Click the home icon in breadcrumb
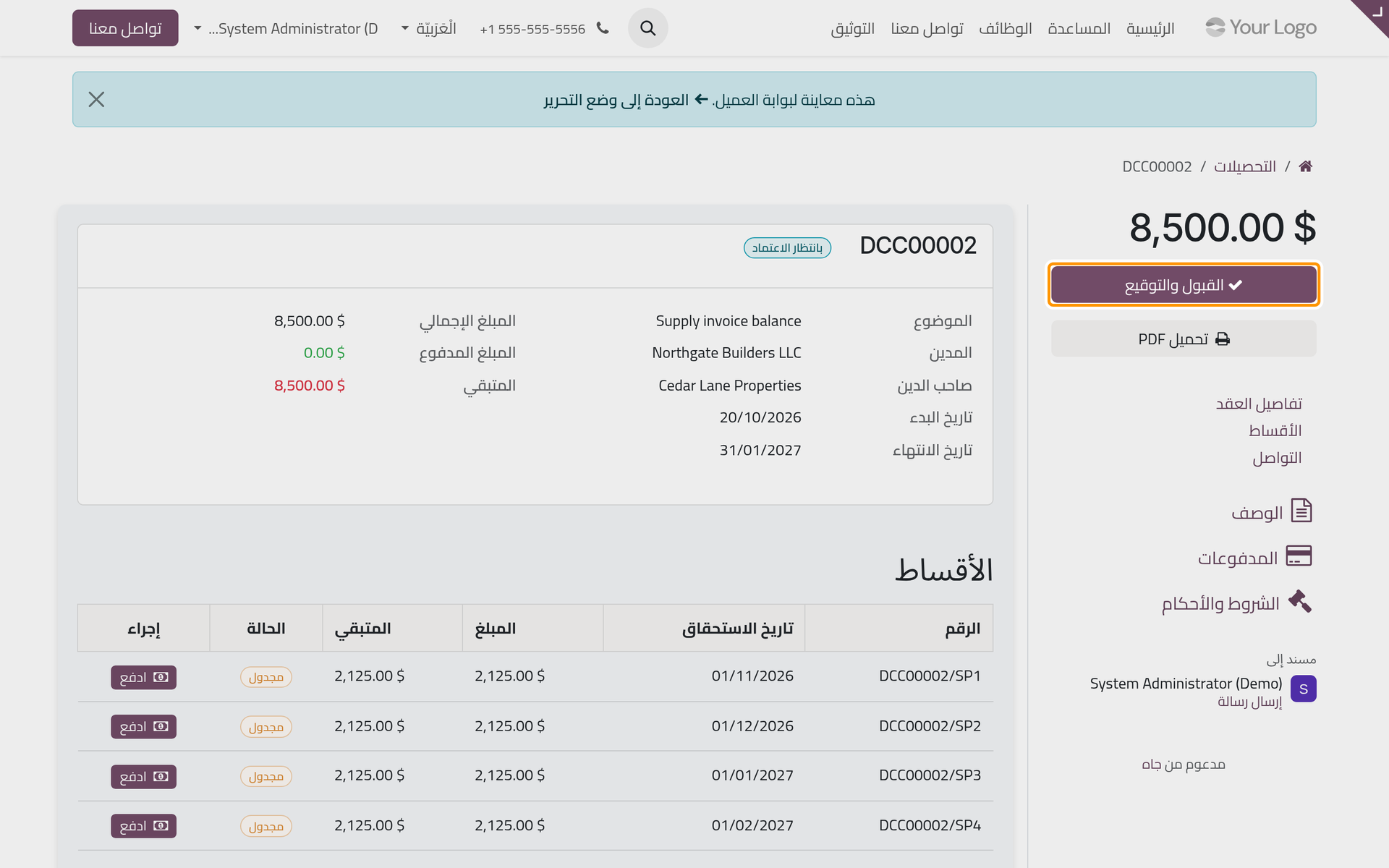Screen dimensions: 1389x868 [x=1305, y=166]
